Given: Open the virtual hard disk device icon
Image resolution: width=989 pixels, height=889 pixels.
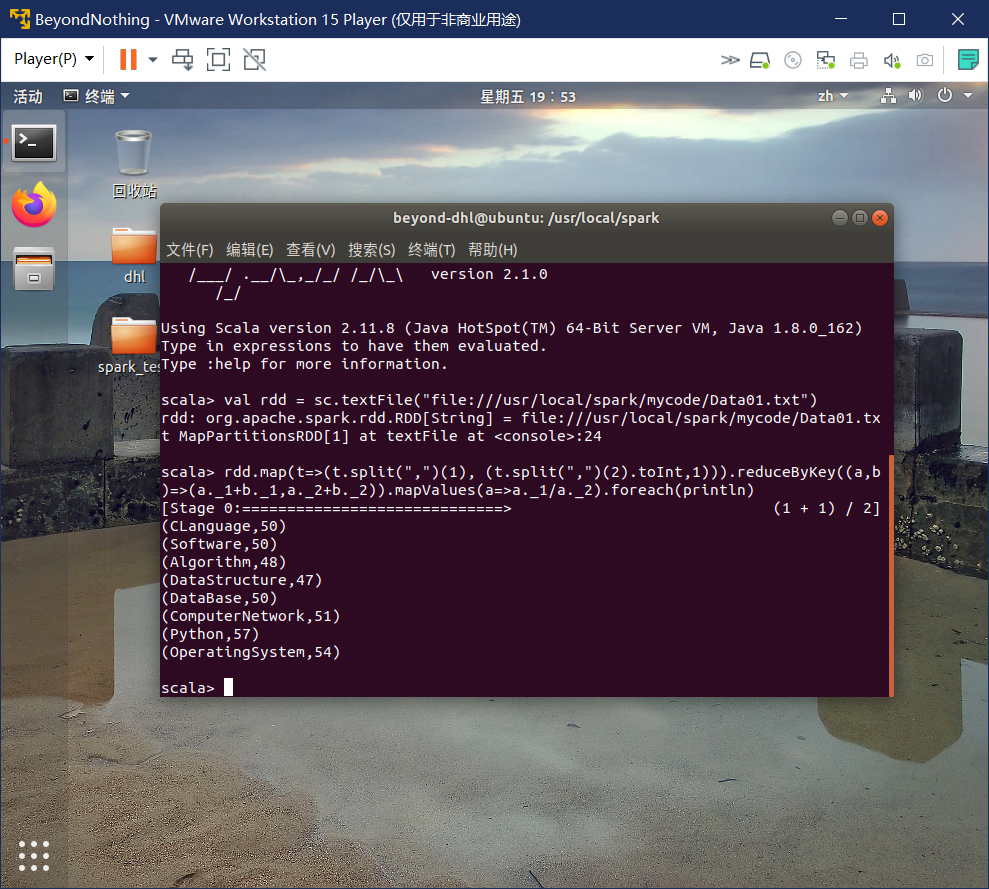Looking at the screenshot, I should (760, 60).
